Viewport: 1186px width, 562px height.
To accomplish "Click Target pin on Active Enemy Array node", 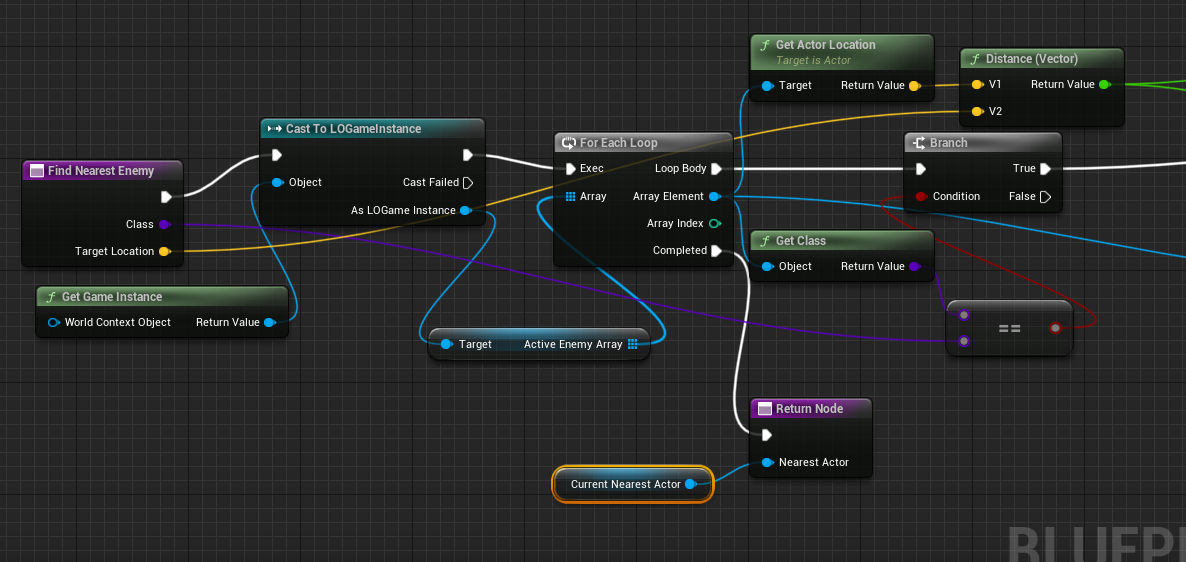I will click(446, 344).
